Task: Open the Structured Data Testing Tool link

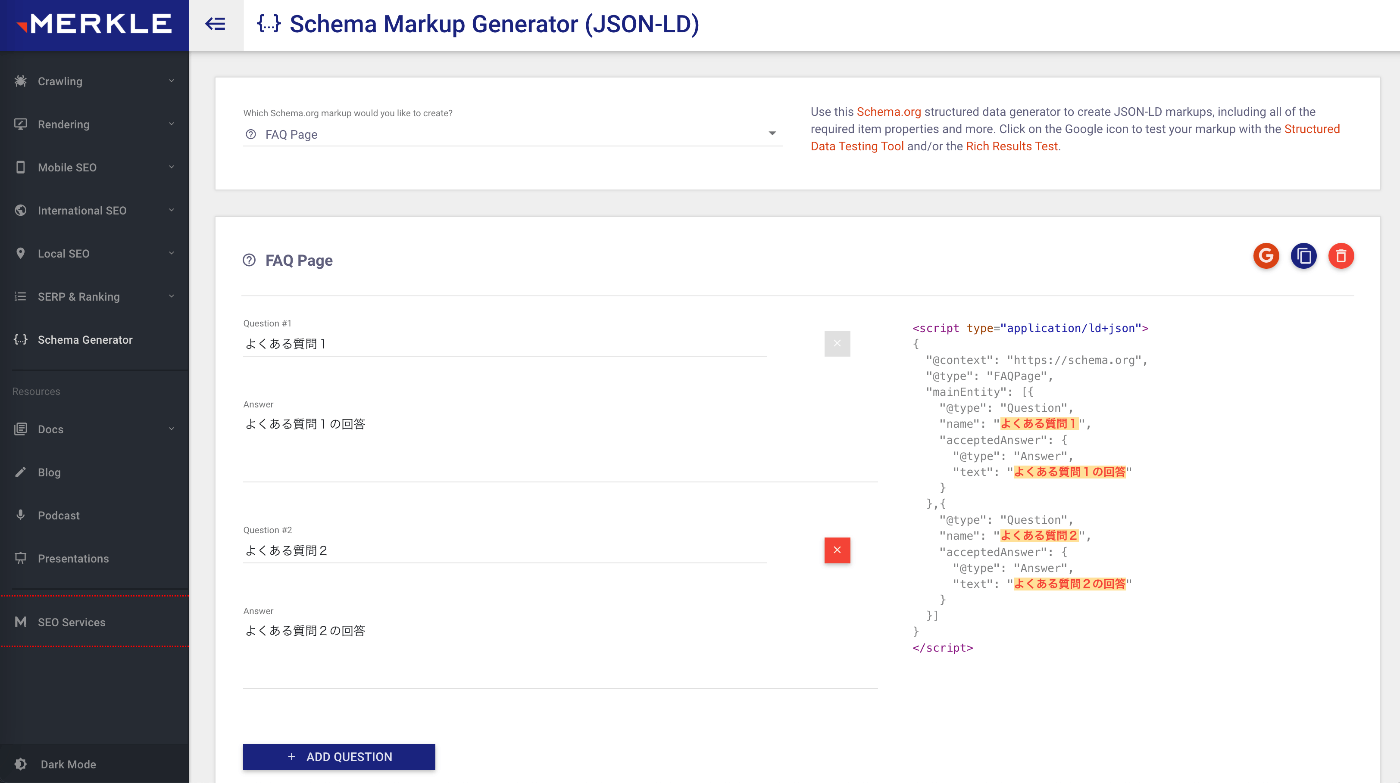Action: tap(1075, 137)
